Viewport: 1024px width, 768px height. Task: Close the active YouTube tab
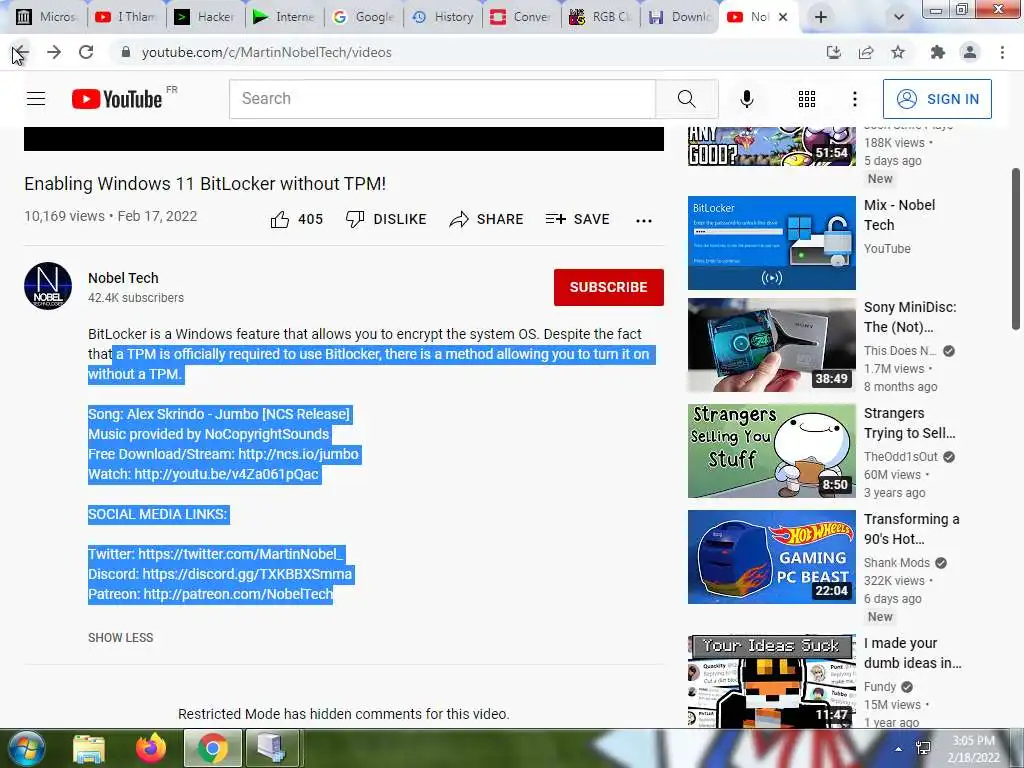pos(784,17)
